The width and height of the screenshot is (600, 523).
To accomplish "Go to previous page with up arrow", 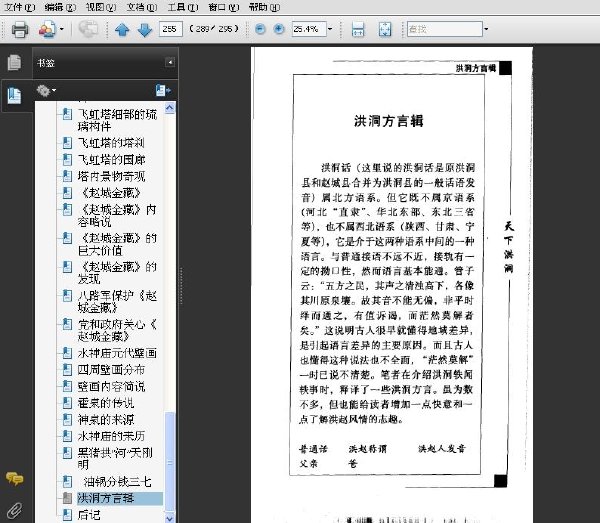I will click(122, 29).
